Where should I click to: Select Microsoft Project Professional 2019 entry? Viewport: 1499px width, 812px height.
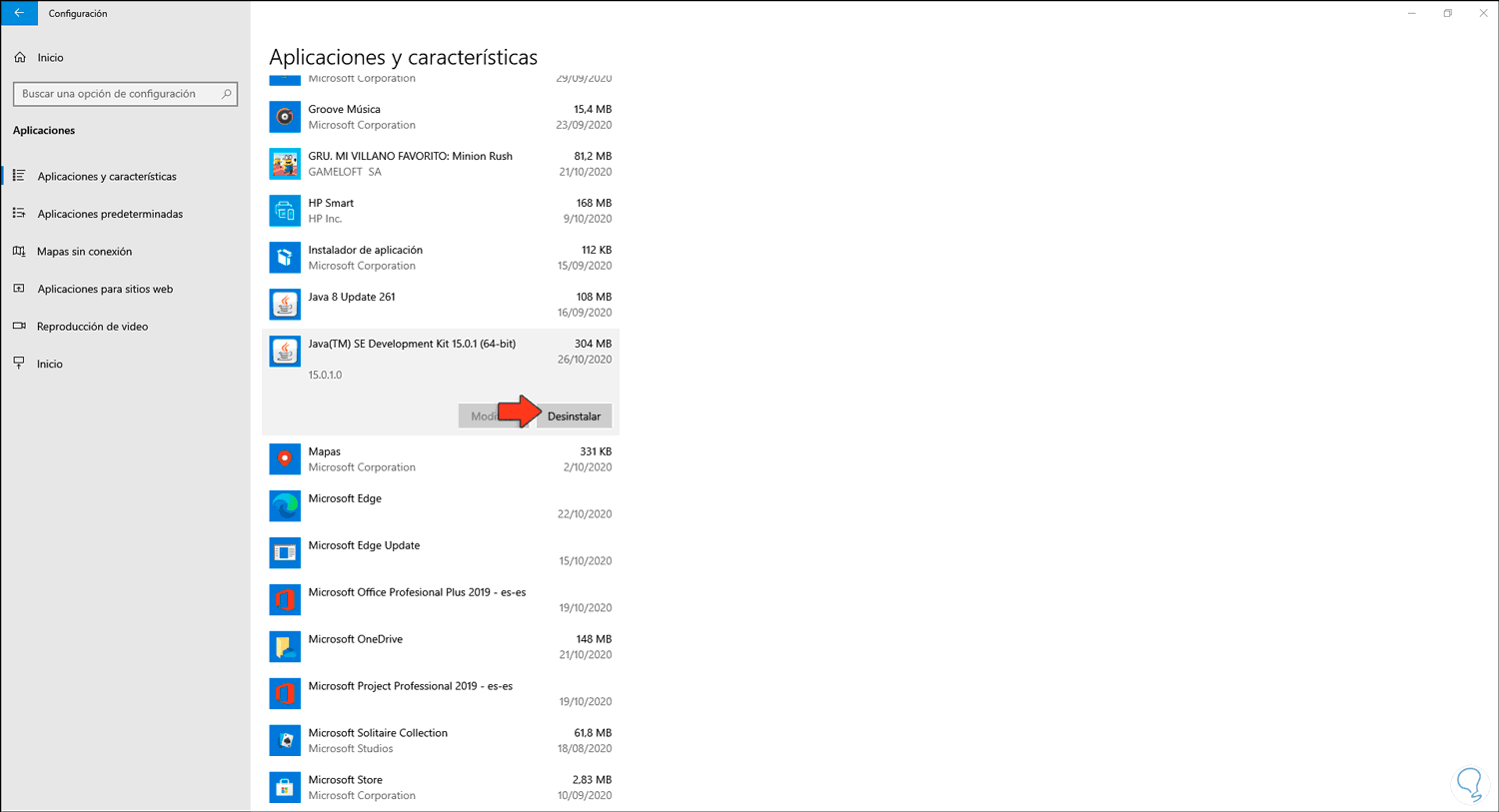click(x=410, y=687)
